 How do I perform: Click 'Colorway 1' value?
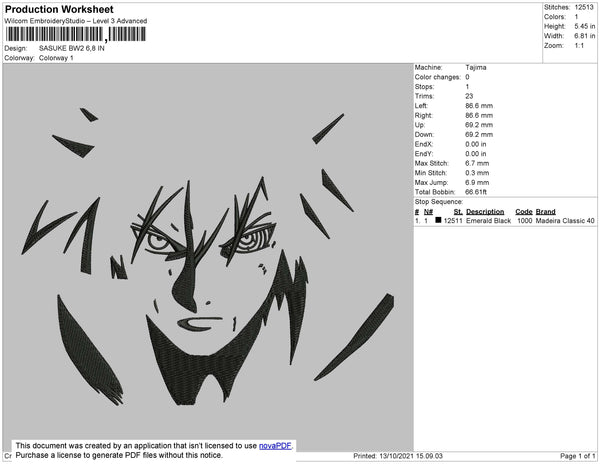coord(56,58)
